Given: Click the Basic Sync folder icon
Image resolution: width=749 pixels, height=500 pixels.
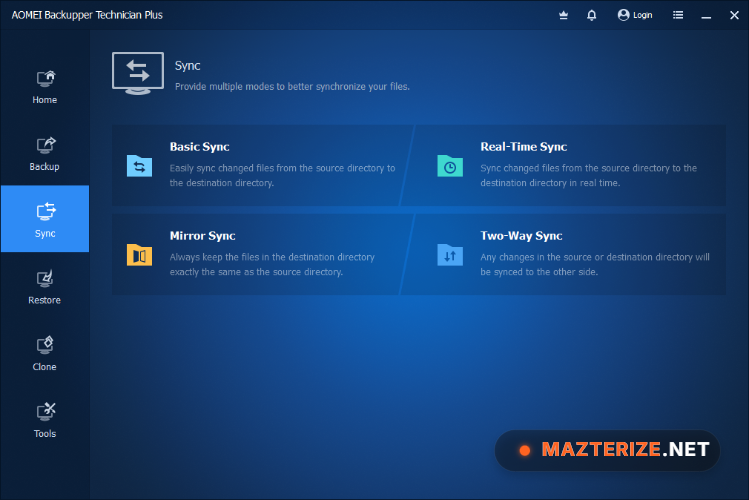Looking at the screenshot, I should click(139, 166).
